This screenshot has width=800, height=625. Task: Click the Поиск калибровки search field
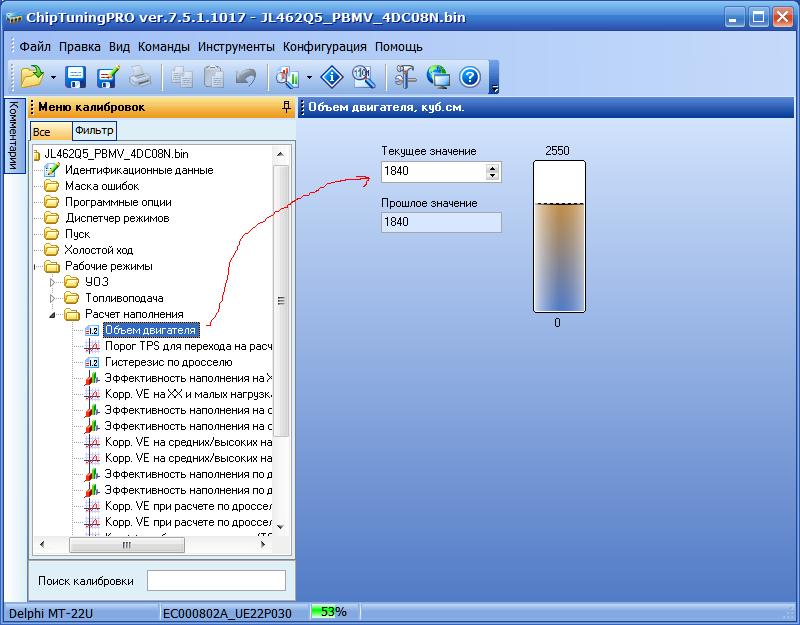click(x=216, y=581)
